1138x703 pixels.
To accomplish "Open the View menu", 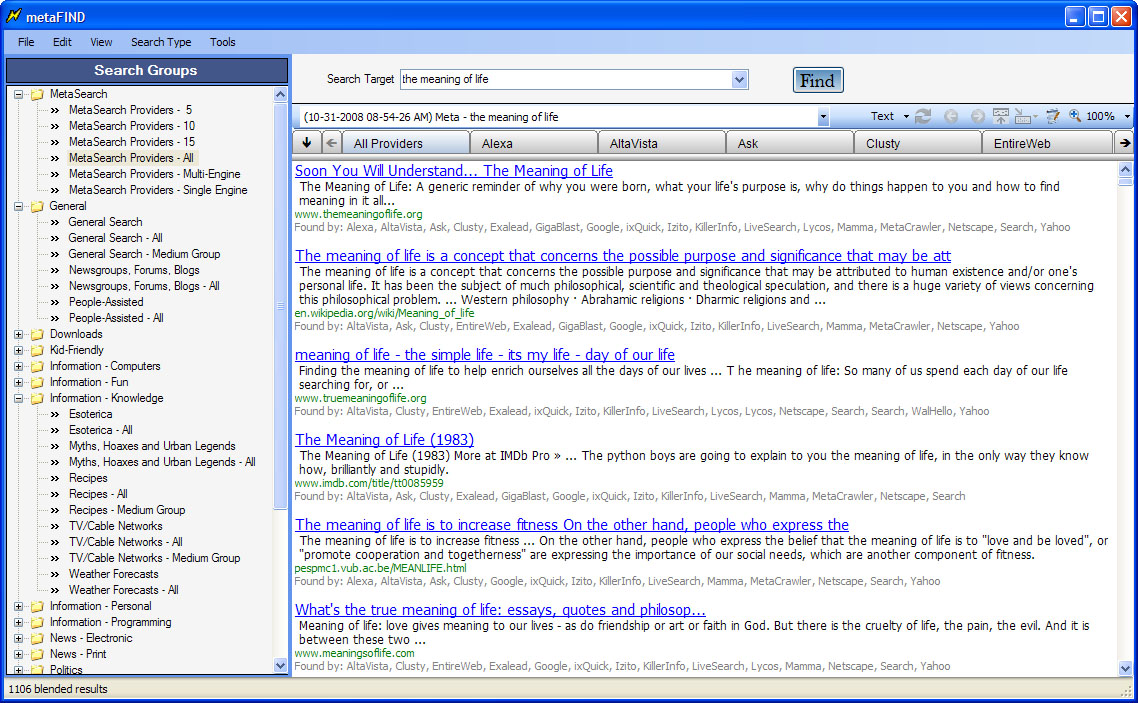I will pos(101,42).
